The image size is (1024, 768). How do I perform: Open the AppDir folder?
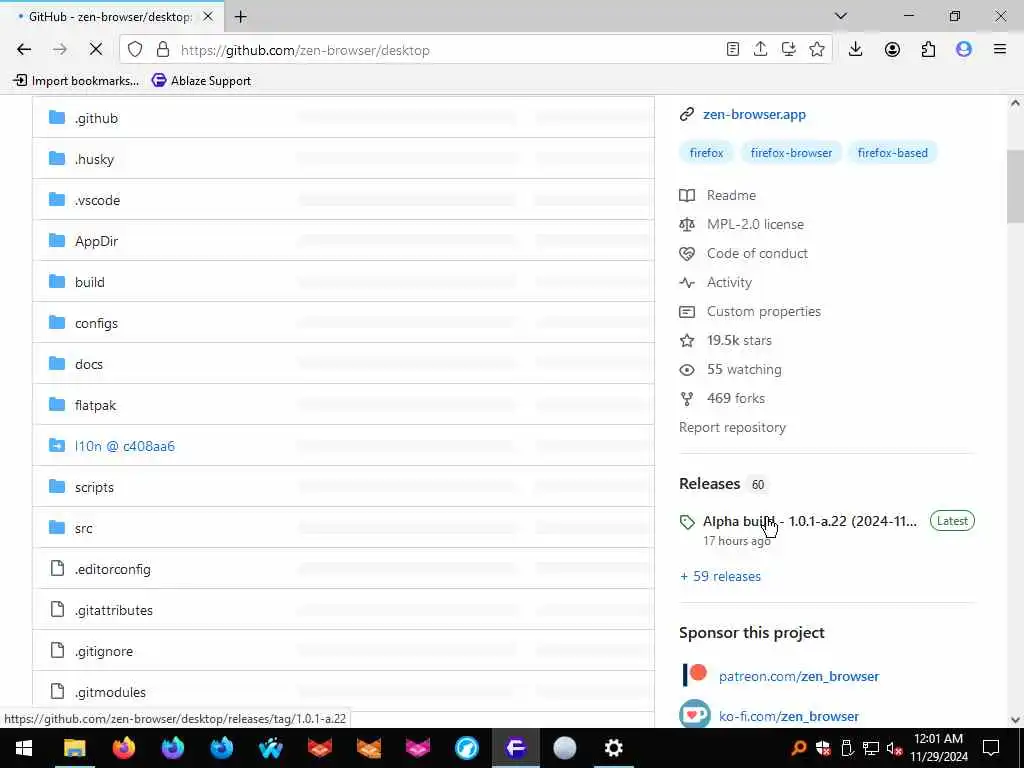click(96, 242)
